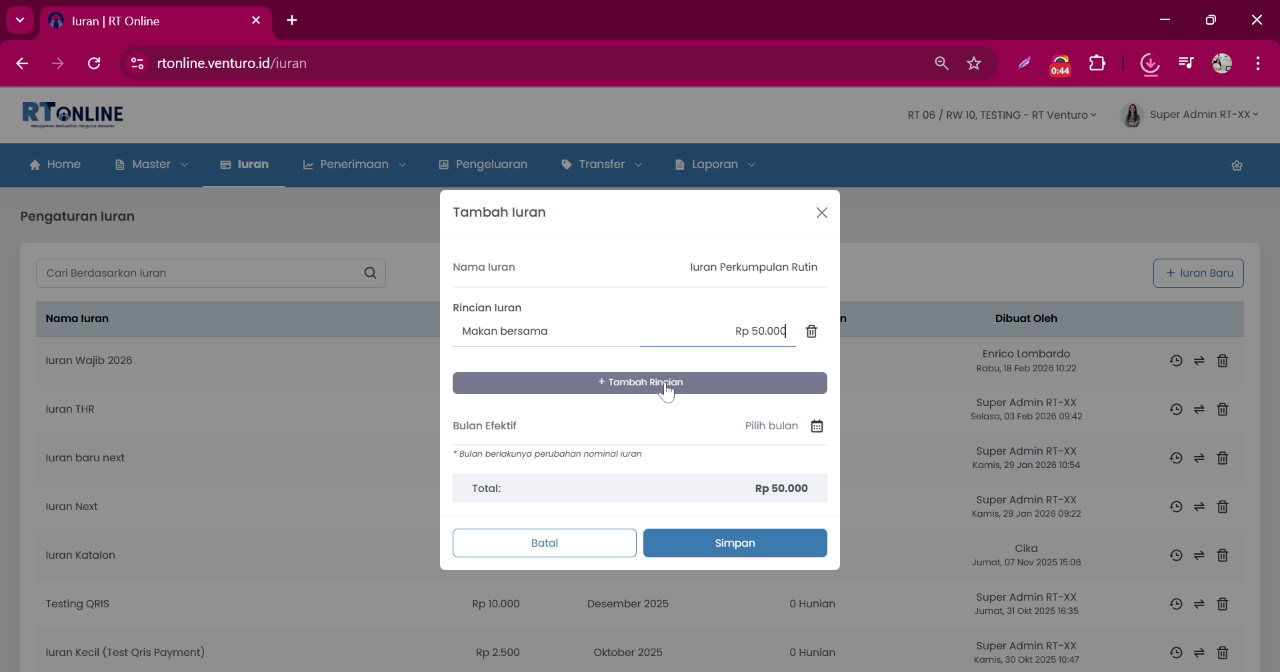Screen dimensions: 1280x672
Task: Click transfer arrows for Iuran Wajib 2026
Action: coord(1199,360)
